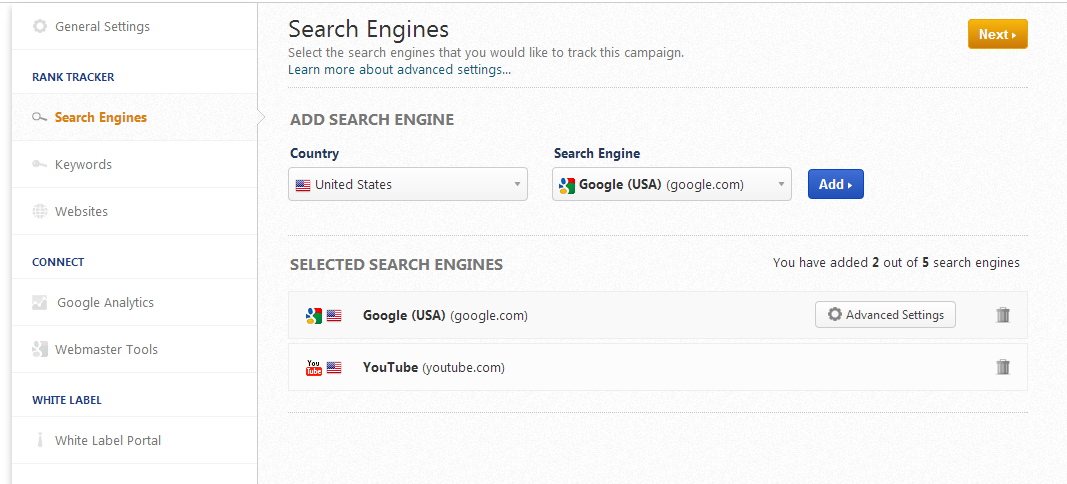This screenshot has height=484, width=1067.
Task: Expand the Search Engine dropdown
Action: click(x=671, y=184)
